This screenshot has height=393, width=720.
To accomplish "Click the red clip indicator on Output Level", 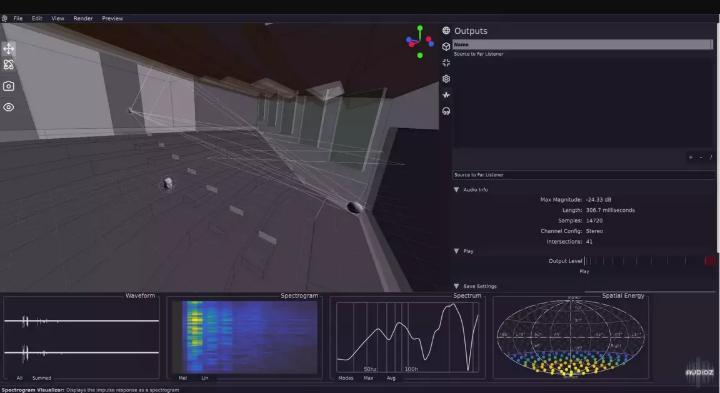I will tap(710, 261).
